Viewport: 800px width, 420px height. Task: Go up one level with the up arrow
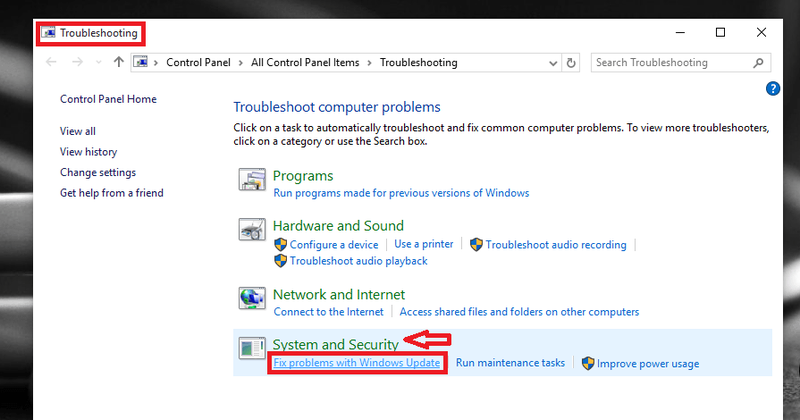(119, 62)
